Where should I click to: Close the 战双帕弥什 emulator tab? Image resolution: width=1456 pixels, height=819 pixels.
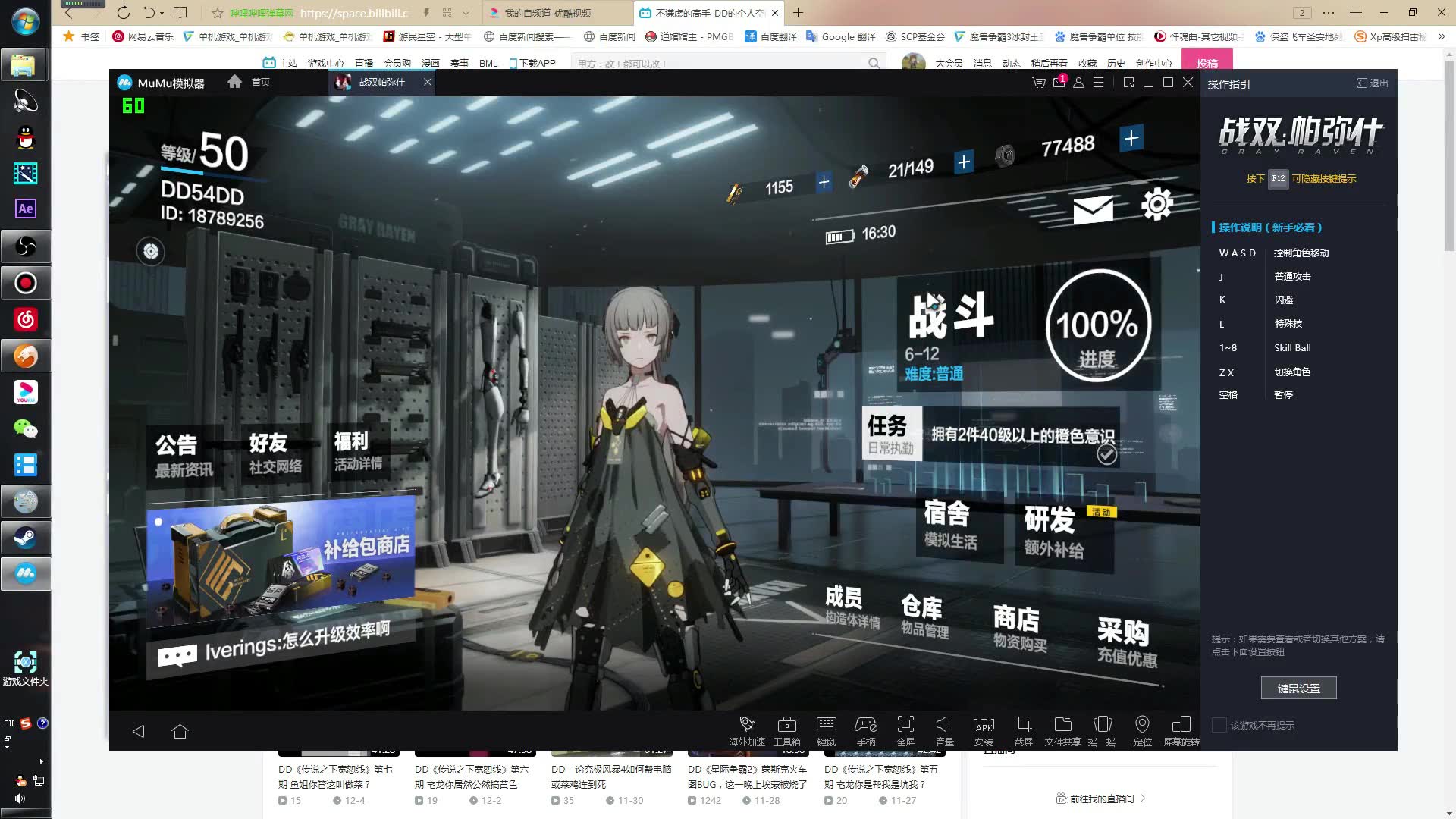point(428,82)
